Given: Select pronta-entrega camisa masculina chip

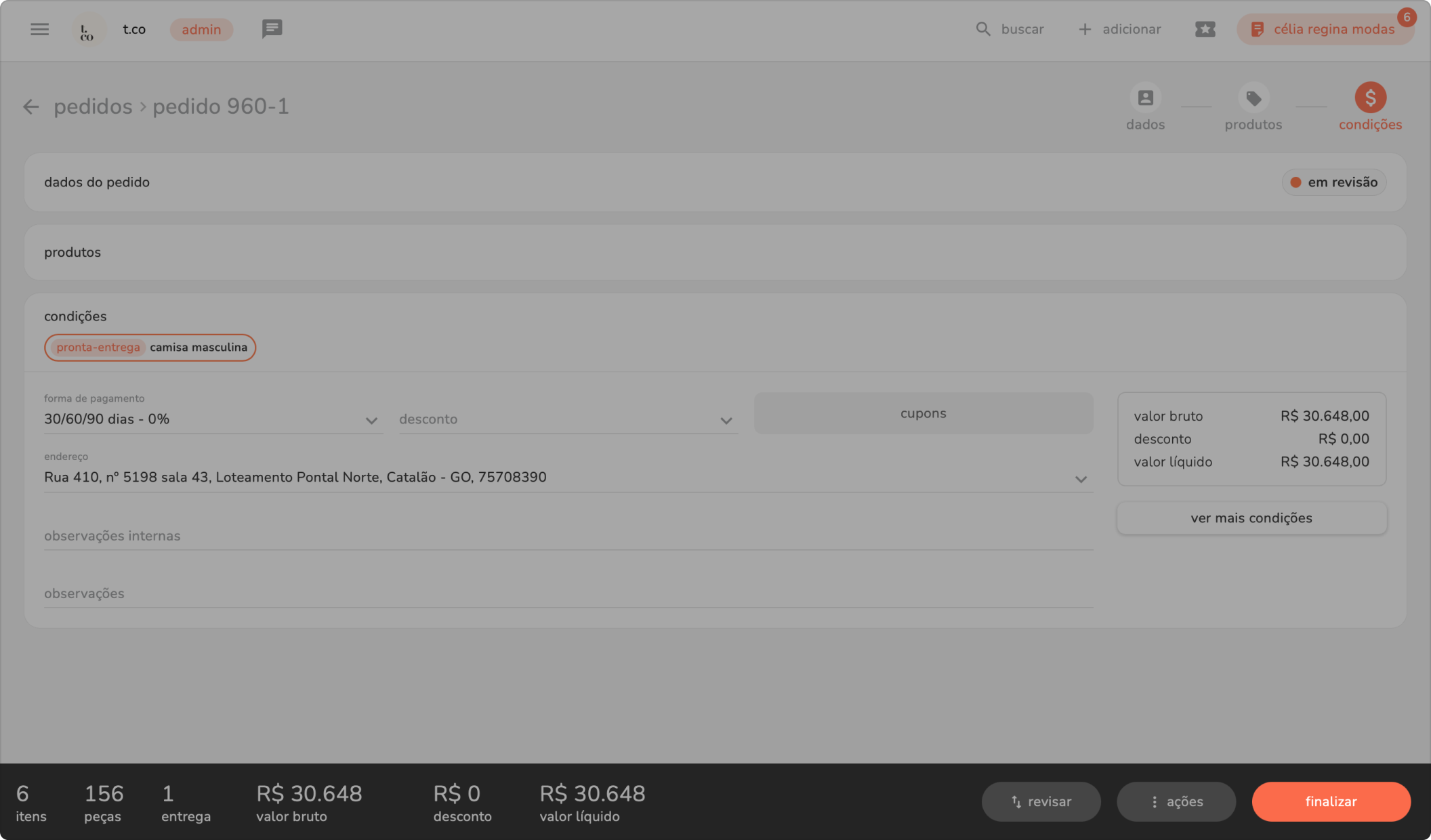Looking at the screenshot, I should [150, 348].
